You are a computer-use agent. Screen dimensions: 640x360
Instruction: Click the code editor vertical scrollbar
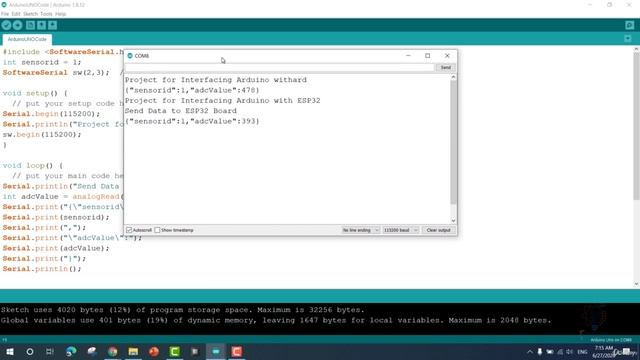click(x=636, y=127)
